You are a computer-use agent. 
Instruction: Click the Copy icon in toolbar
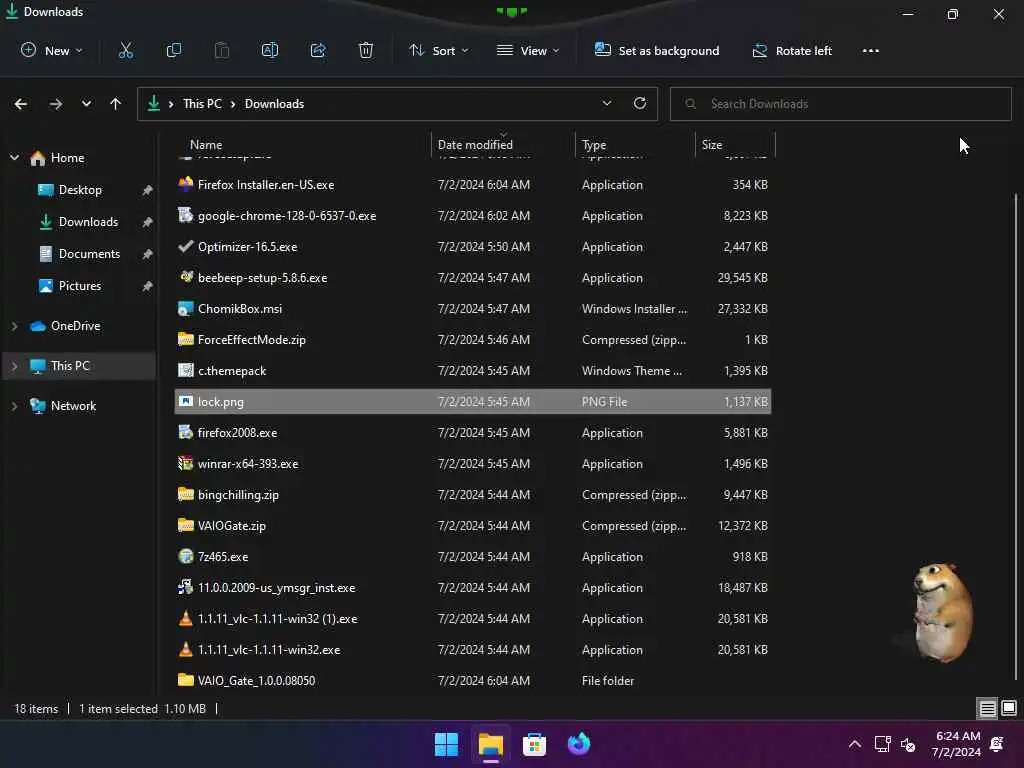tap(174, 50)
